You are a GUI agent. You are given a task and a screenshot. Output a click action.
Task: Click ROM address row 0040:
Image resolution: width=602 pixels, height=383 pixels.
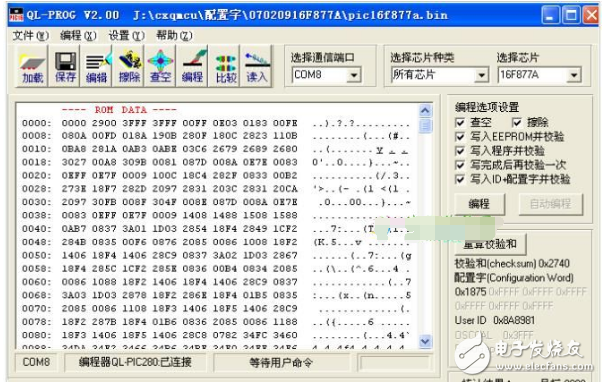(36, 229)
